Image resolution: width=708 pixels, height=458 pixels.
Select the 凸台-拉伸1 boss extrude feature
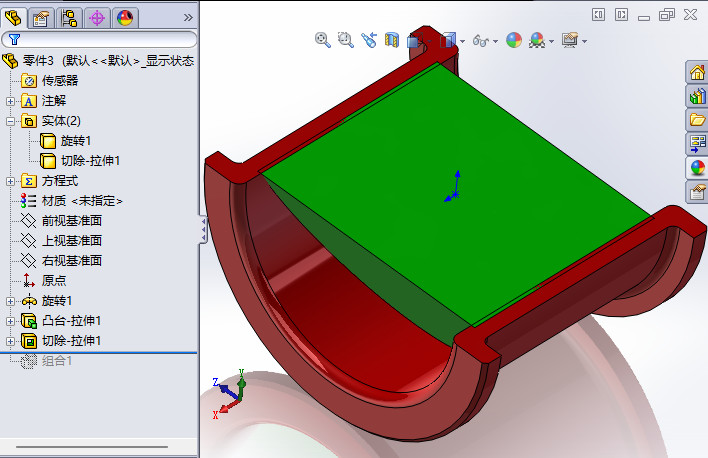pyautogui.click(x=61, y=321)
